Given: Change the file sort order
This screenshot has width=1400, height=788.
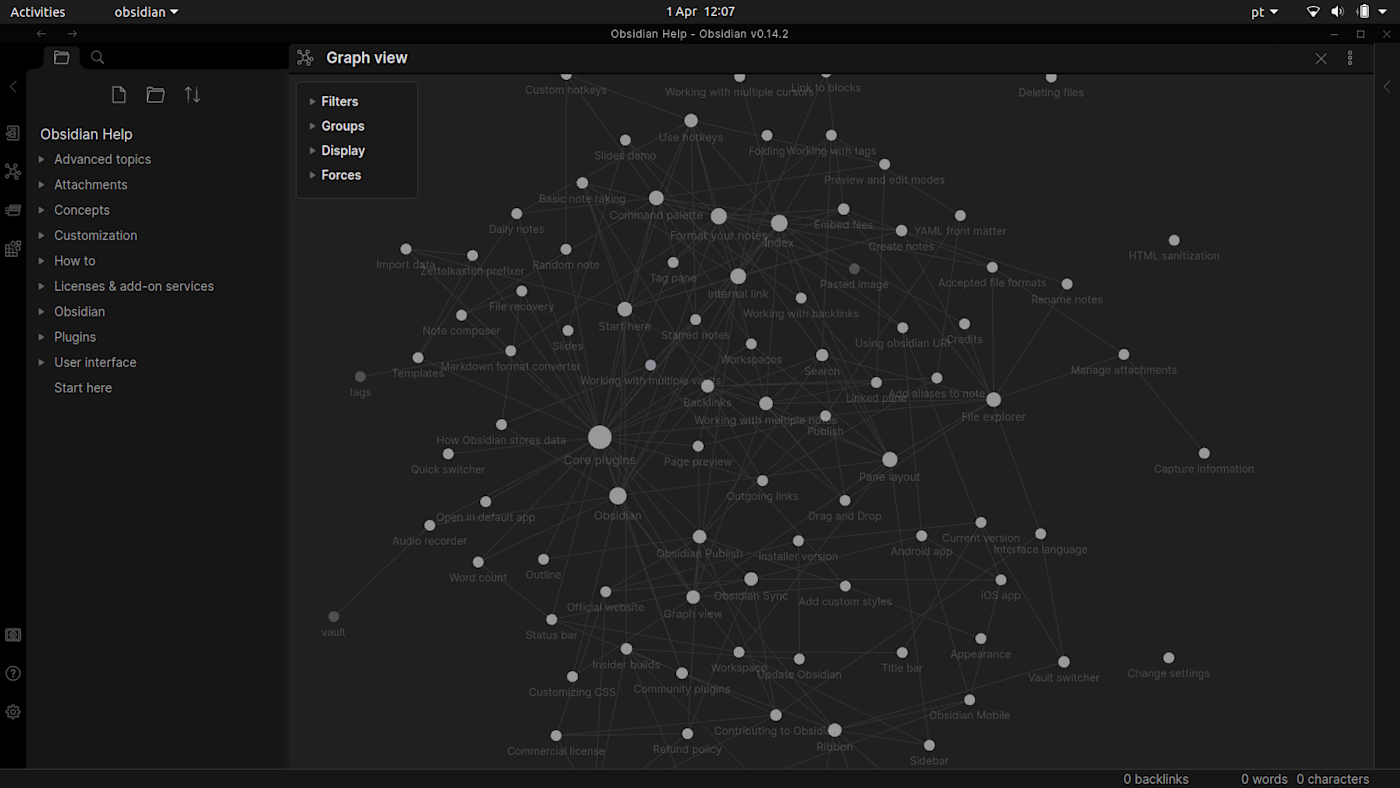Looking at the screenshot, I should pos(192,95).
